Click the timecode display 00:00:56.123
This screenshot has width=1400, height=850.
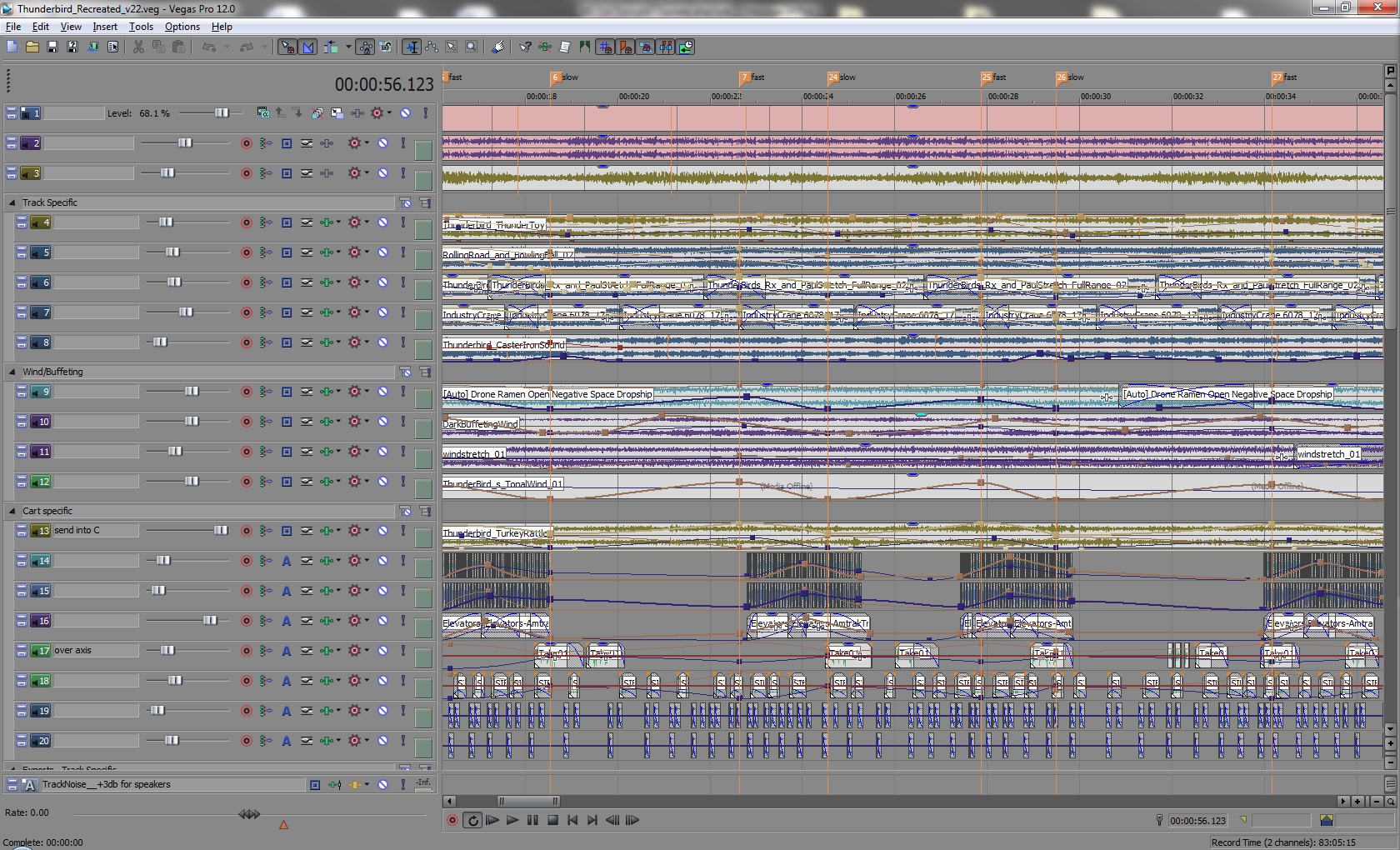[384, 85]
